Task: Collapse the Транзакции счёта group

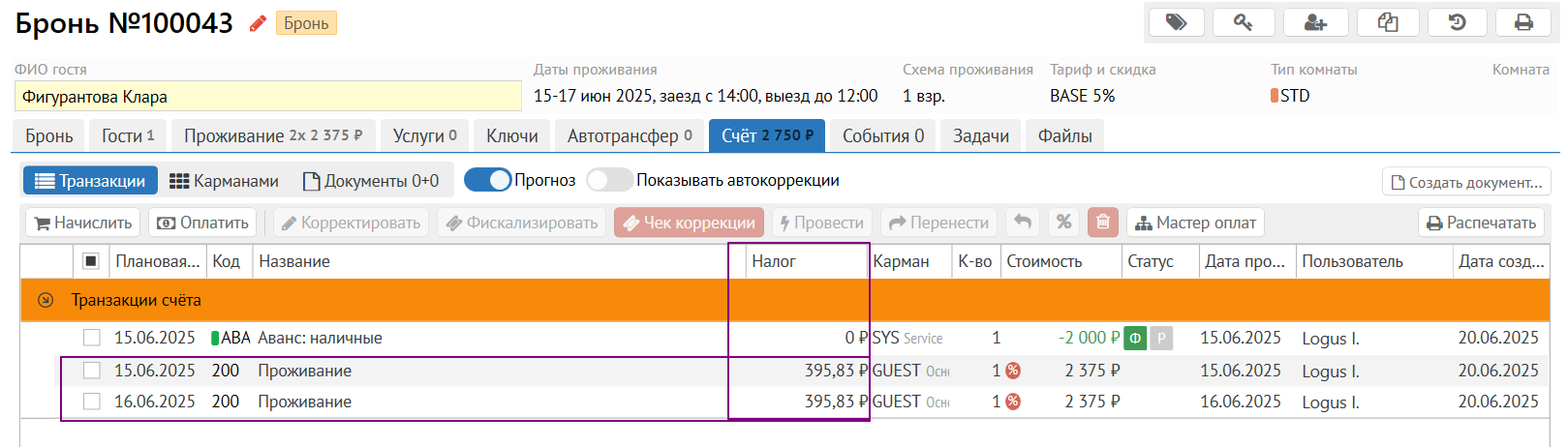Action: [46, 300]
